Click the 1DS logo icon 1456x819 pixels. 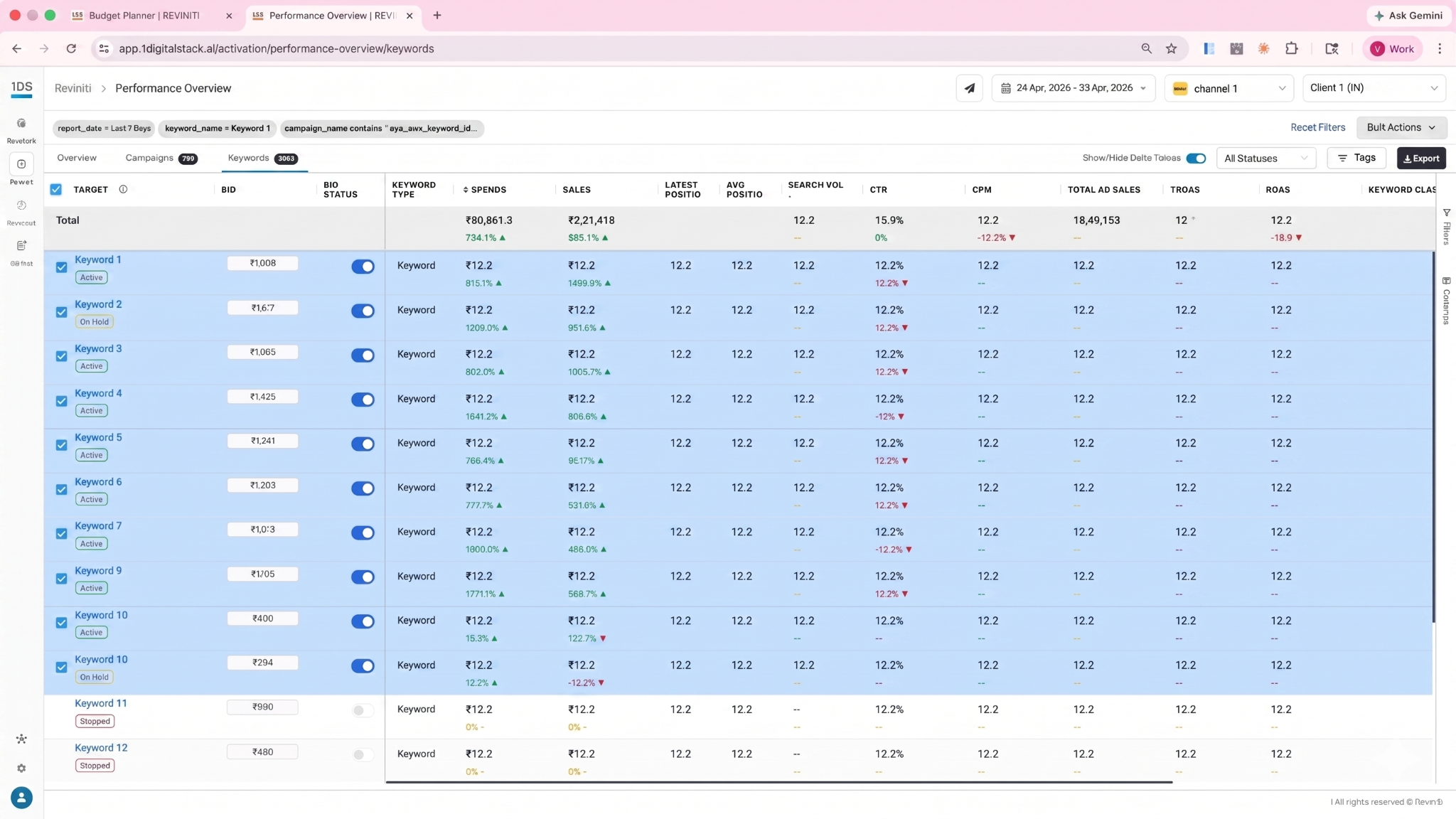(21, 87)
